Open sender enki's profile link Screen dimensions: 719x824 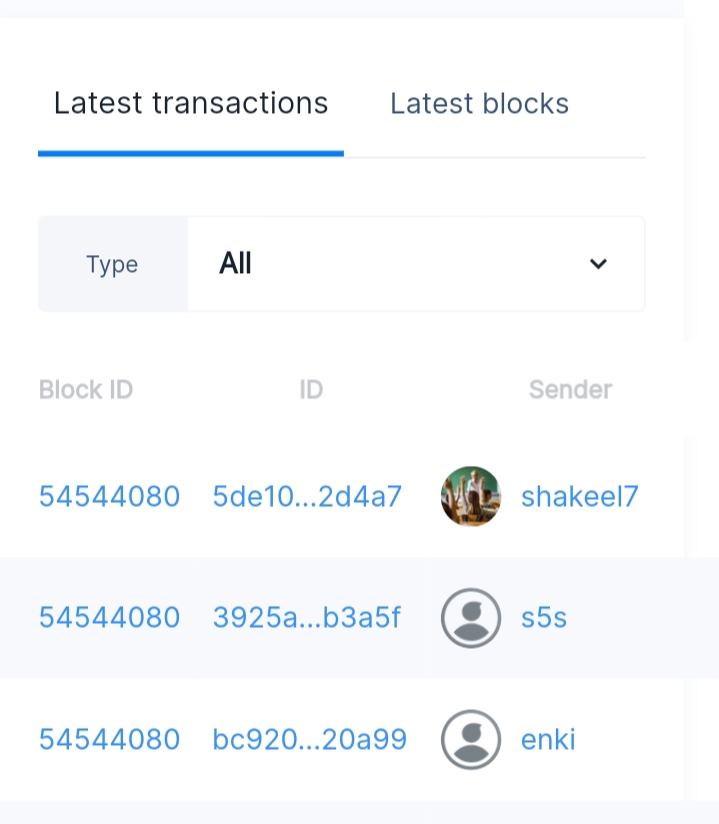point(548,740)
